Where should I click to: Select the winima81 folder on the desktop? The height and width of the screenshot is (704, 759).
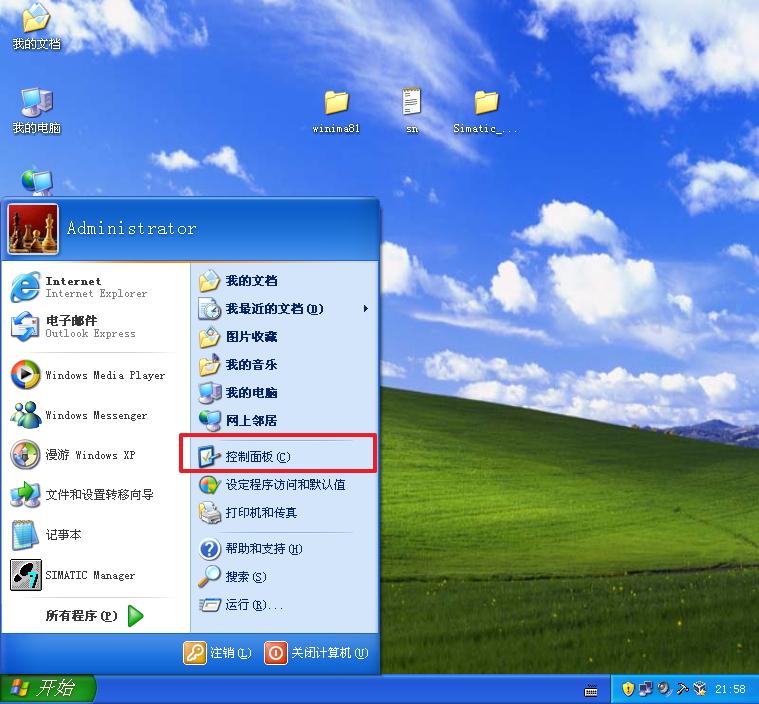pos(336,111)
